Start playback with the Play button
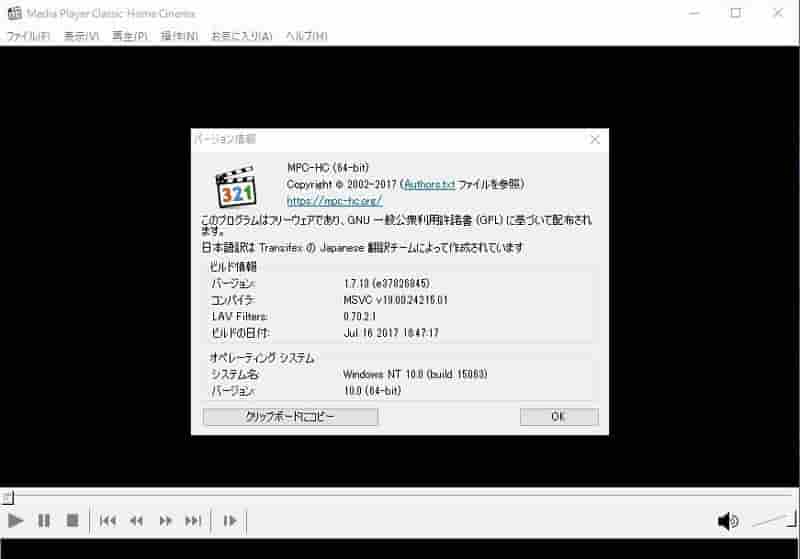The image size is (800, 559). click(15, 521)
